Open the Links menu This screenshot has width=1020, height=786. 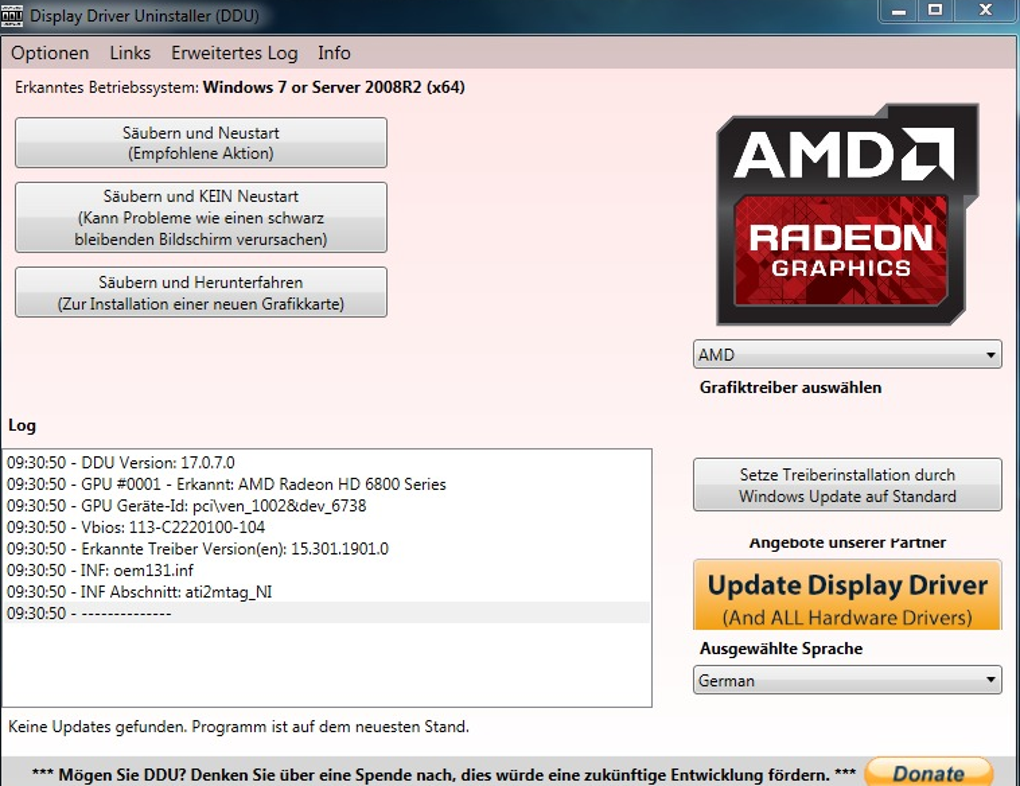point(129,52)
